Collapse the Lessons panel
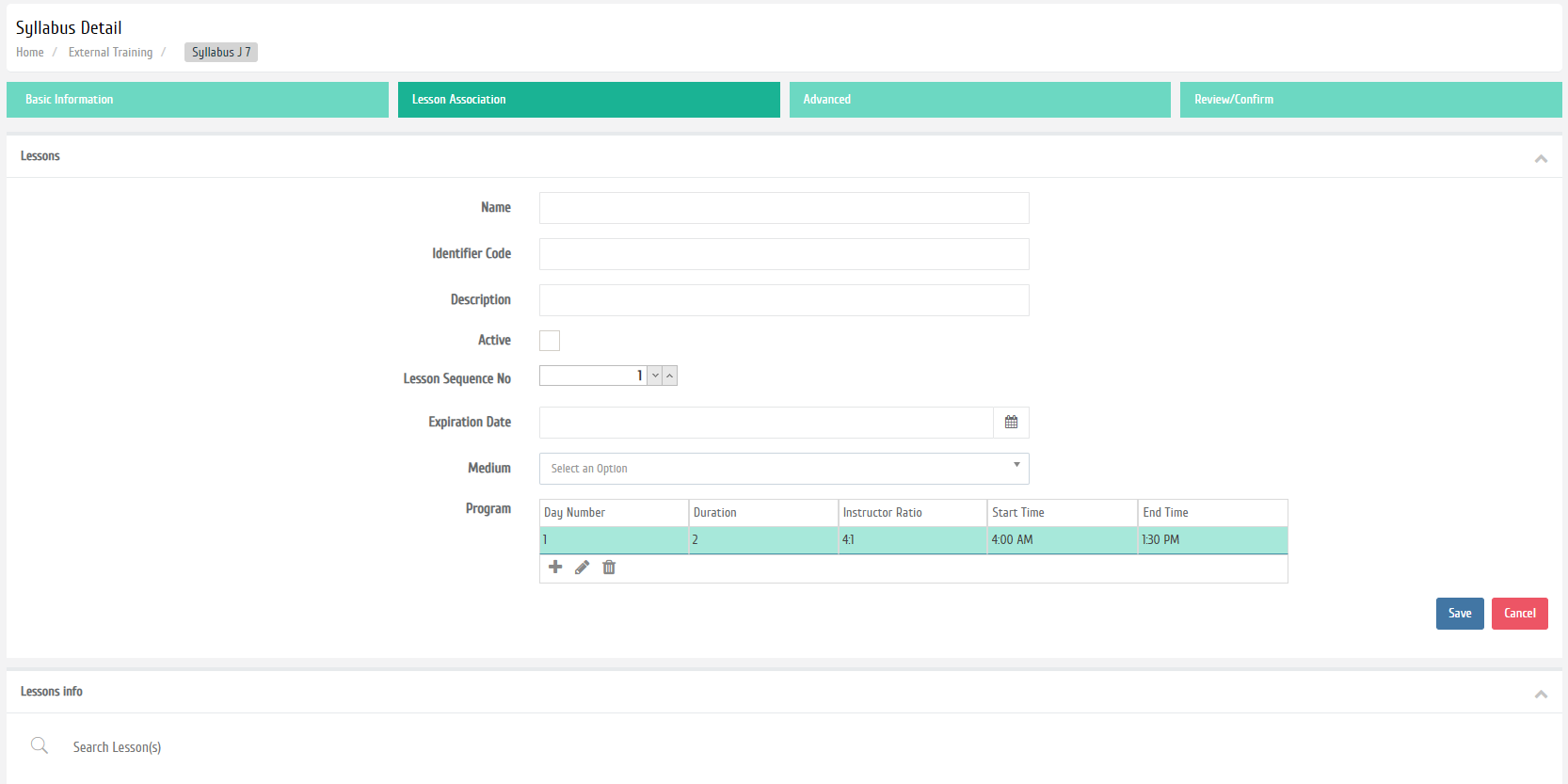The width and height of the screenshot is (1568, 784). pyautogui.click(x=1541, y=158)
